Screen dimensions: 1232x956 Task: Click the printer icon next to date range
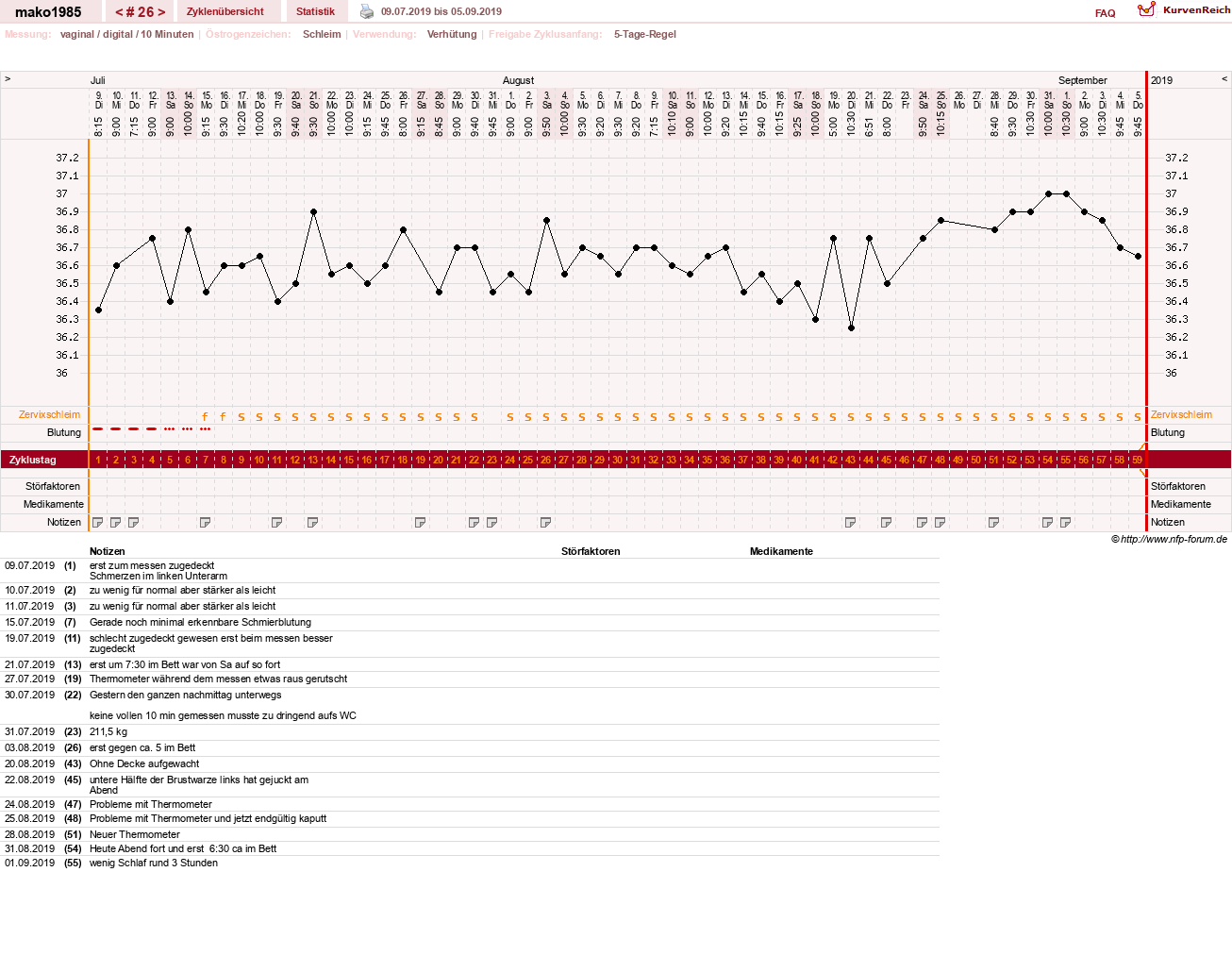367,11
